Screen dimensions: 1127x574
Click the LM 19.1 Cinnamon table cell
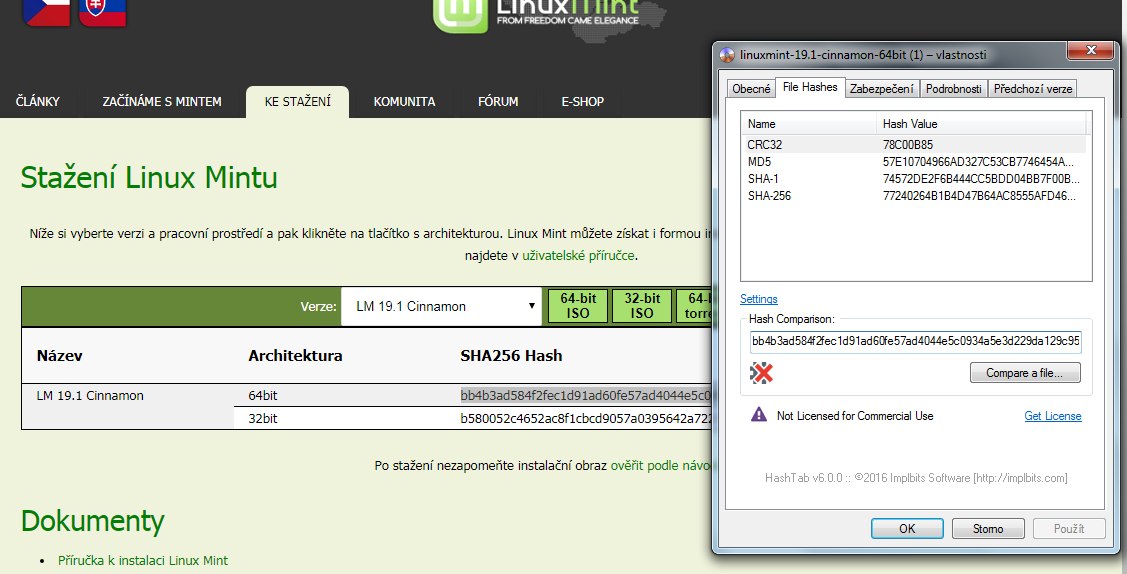(x=90, y=396)
